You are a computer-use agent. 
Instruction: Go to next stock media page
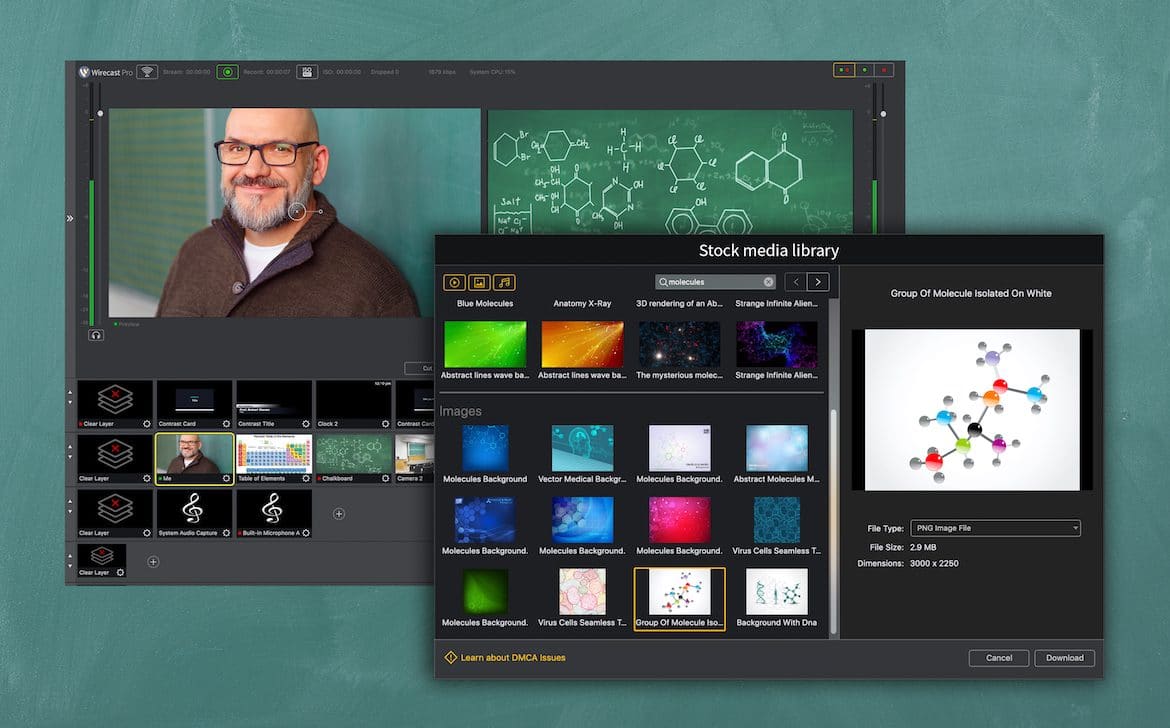818,282
